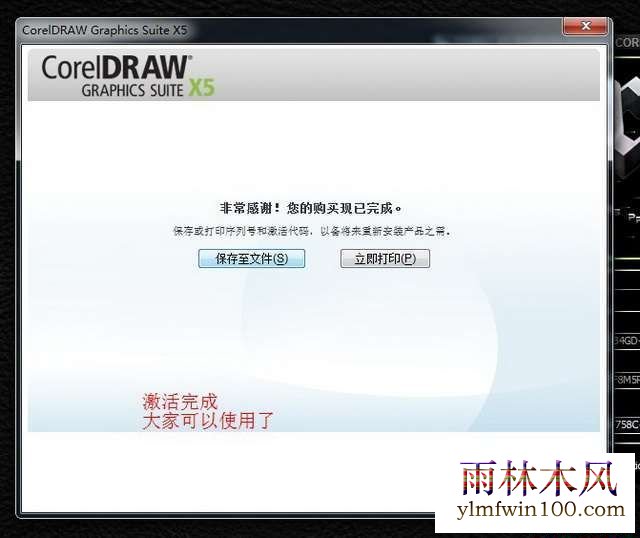The image size is (640, 538).
Task: Click the CorelDRAW Graphics Suite X5 title bar text
Action: click(104, 30)
